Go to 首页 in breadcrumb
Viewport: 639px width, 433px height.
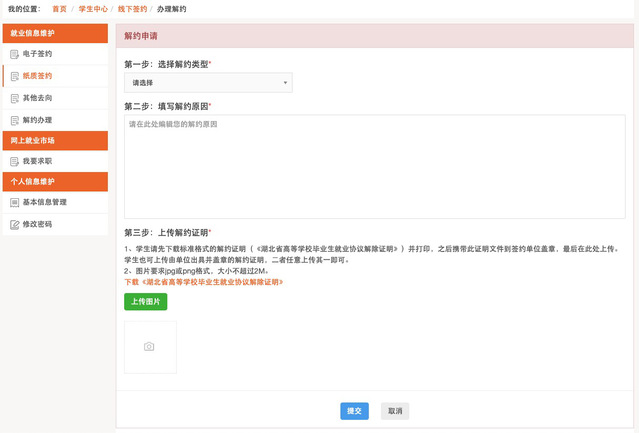click(61, 8)
